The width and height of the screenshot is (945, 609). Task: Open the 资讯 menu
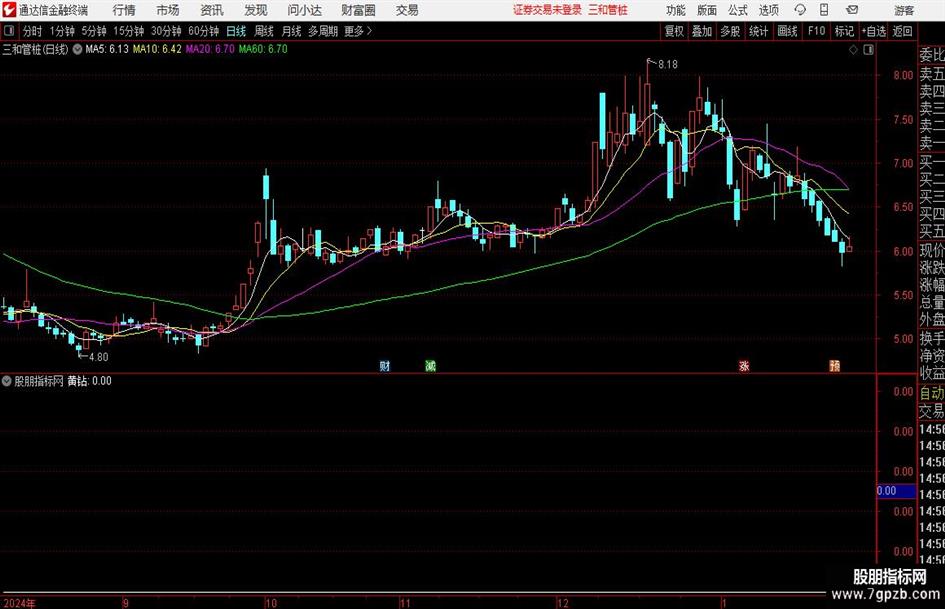click(212, 10)
